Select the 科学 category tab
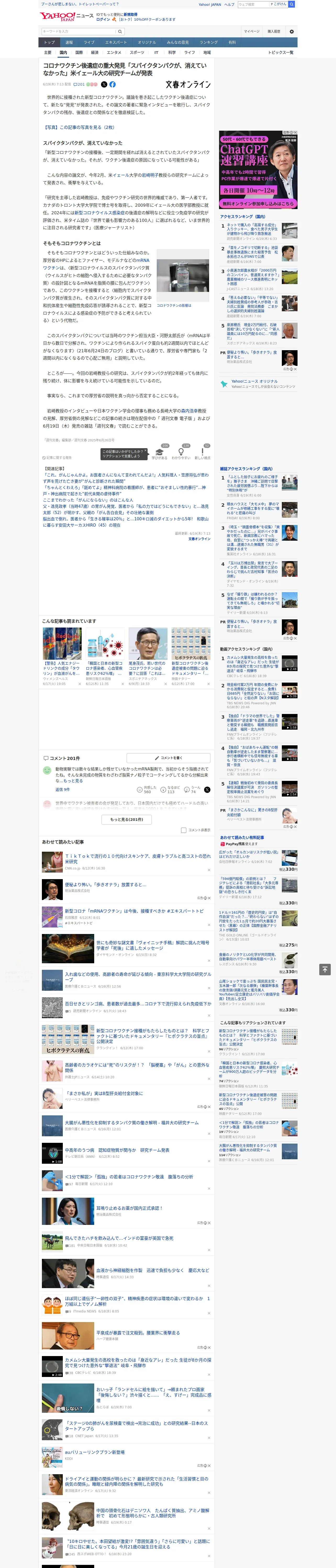 tap(172, 53)
